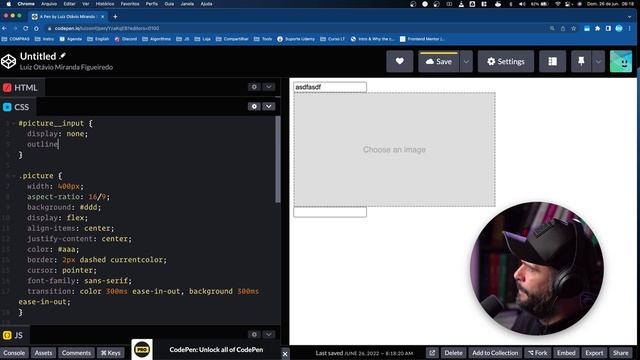Click the input field containing asdfasdf
The height and width of the screenshot is (360, 640).
click(330, 87)
